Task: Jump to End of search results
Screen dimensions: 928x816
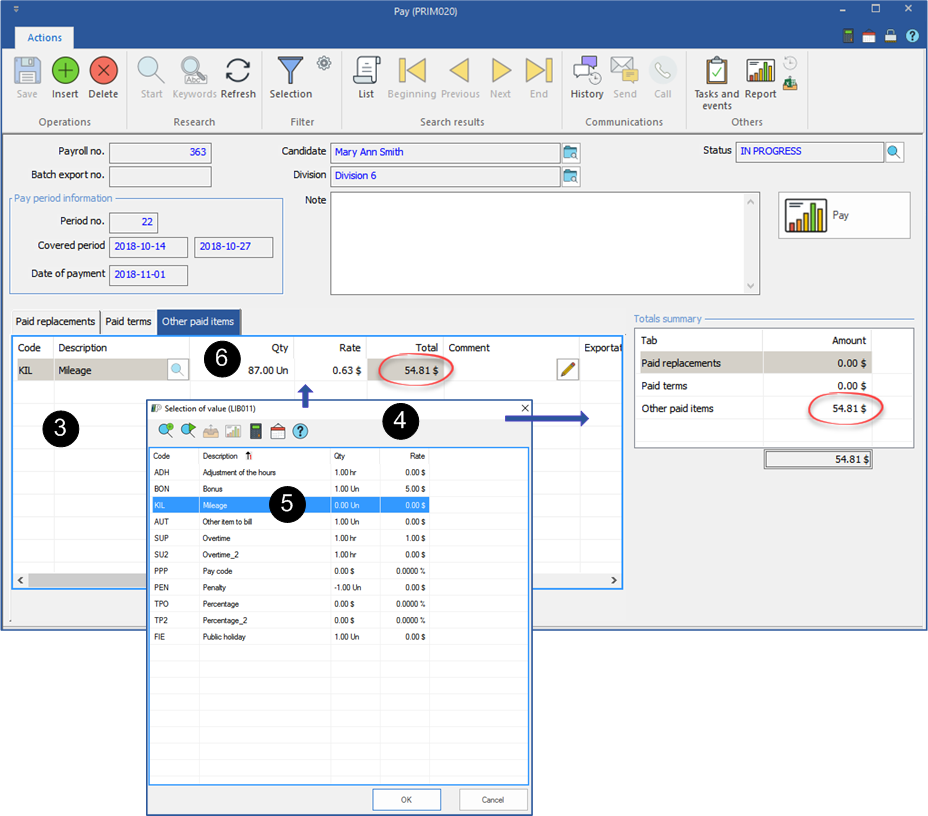Action: coord(539,71)
